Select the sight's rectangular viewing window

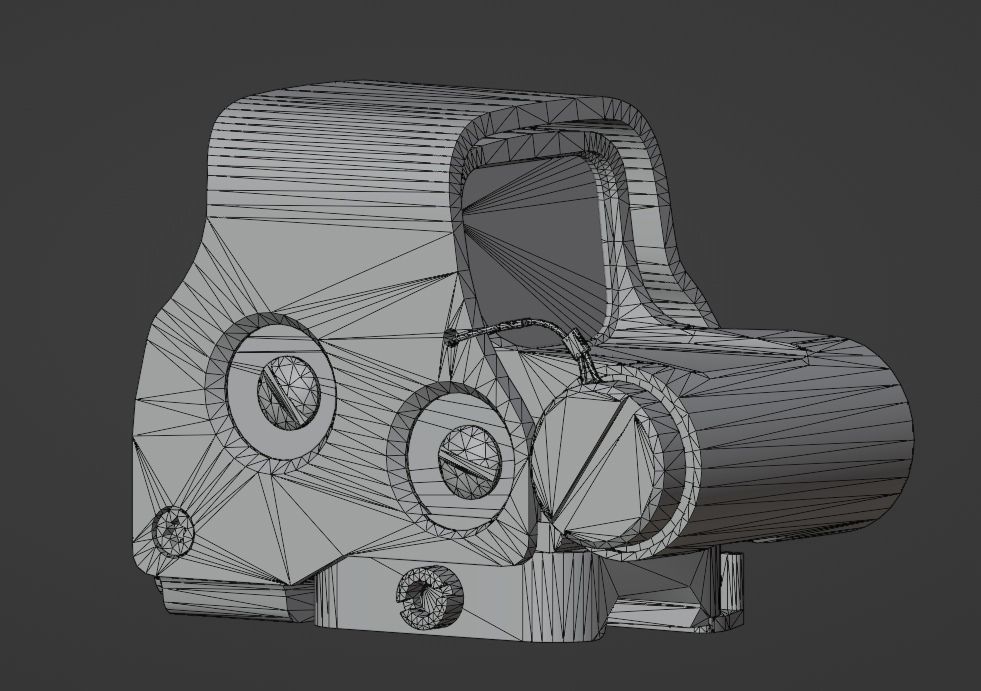[x=535, y=250]
